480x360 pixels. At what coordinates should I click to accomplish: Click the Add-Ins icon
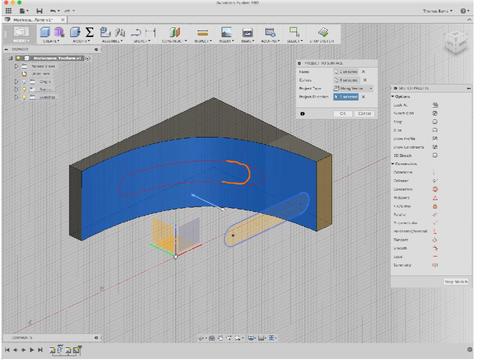coord(270,32)
